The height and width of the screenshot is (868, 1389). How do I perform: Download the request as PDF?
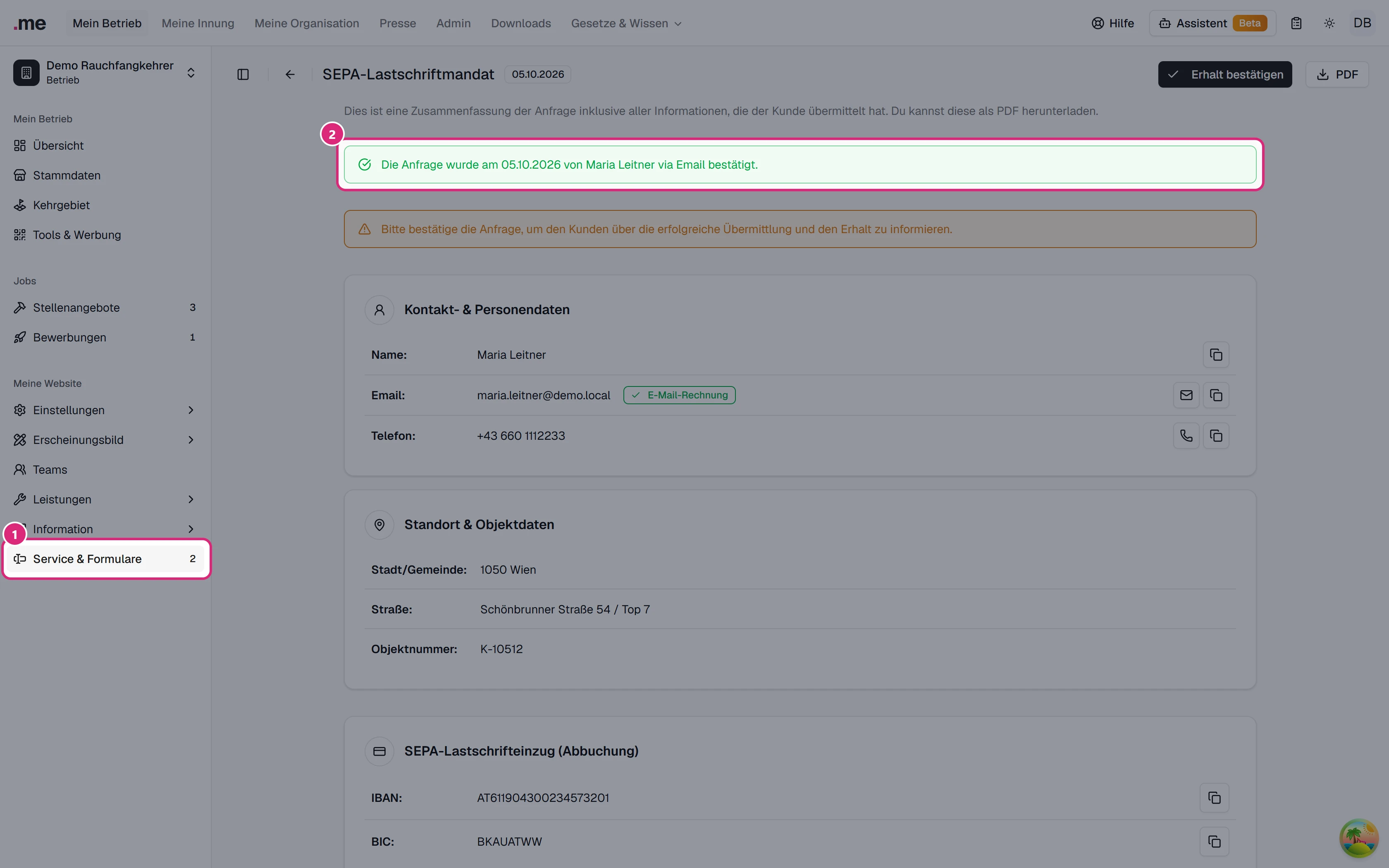click(x=1337, y=75)
